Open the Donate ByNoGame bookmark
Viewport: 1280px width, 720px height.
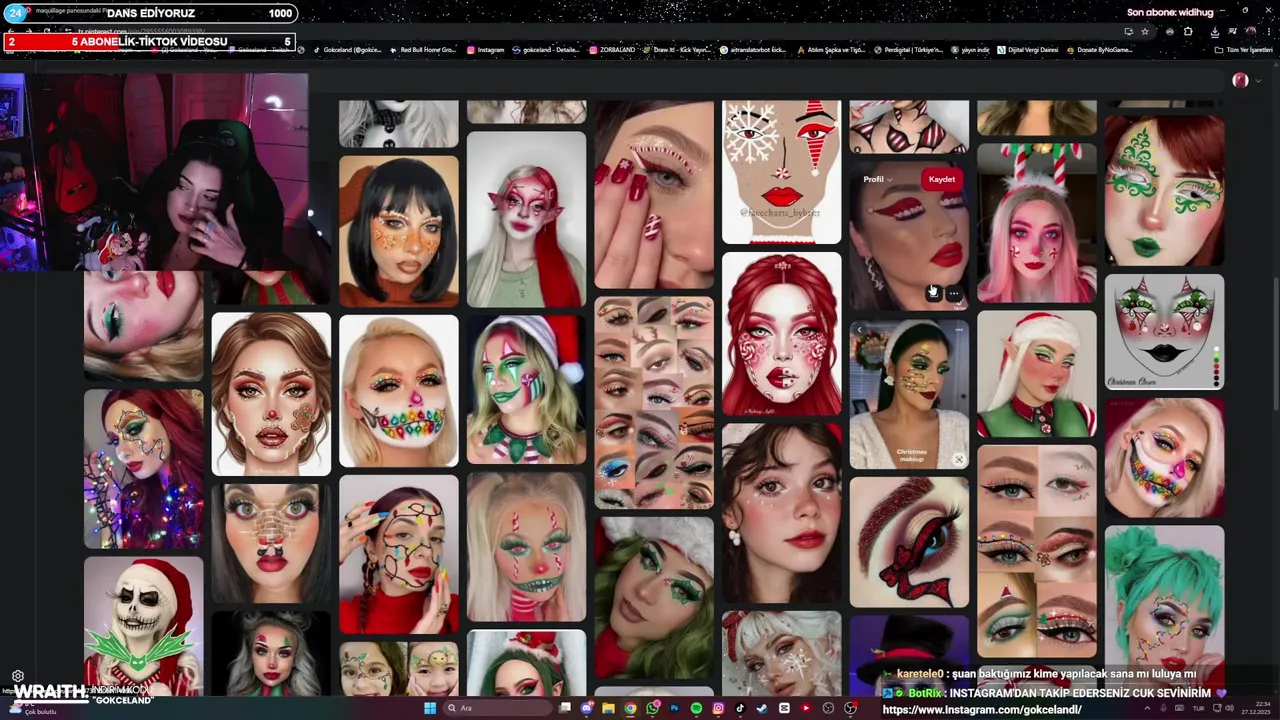pyautogui.click(x=1099, y=50)
